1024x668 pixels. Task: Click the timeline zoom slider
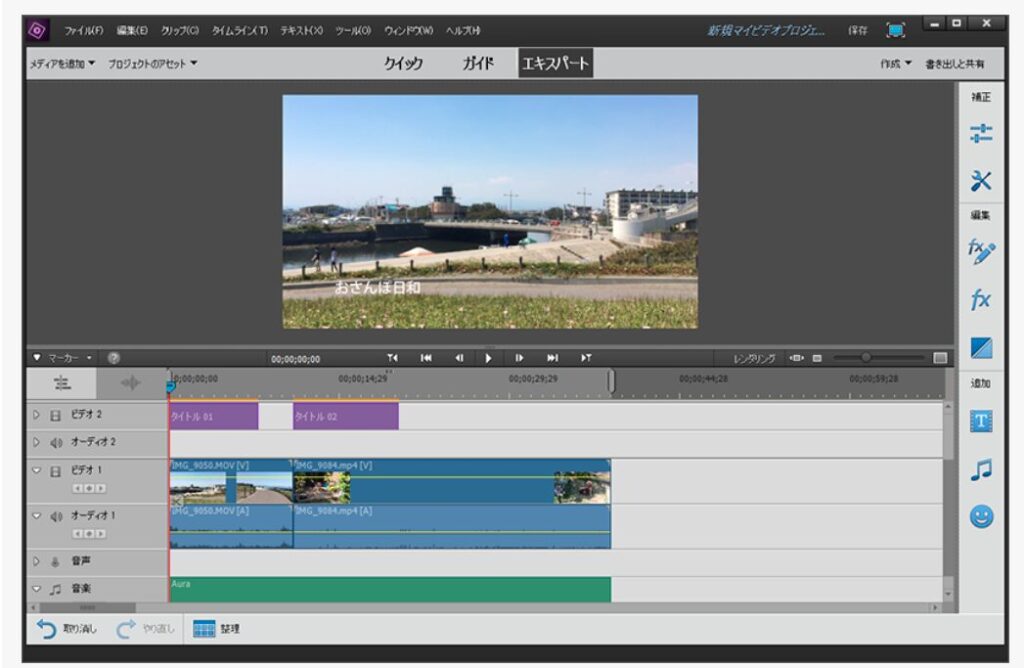(866, 358)
